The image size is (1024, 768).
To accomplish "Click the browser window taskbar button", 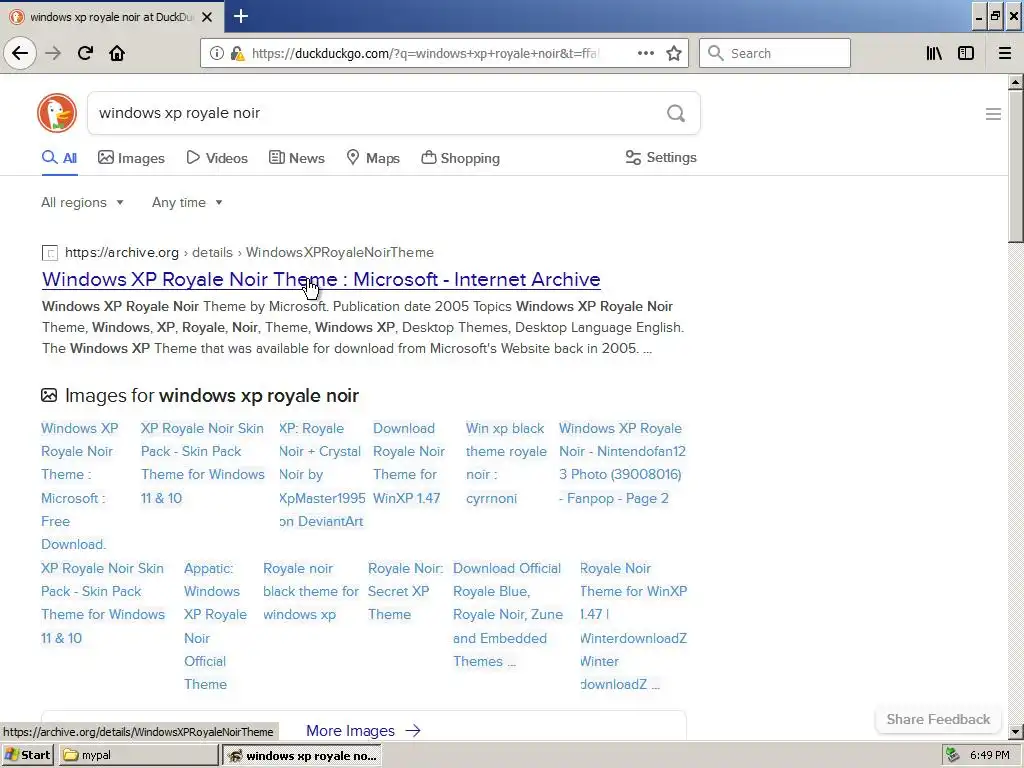I will click(302, 756).
